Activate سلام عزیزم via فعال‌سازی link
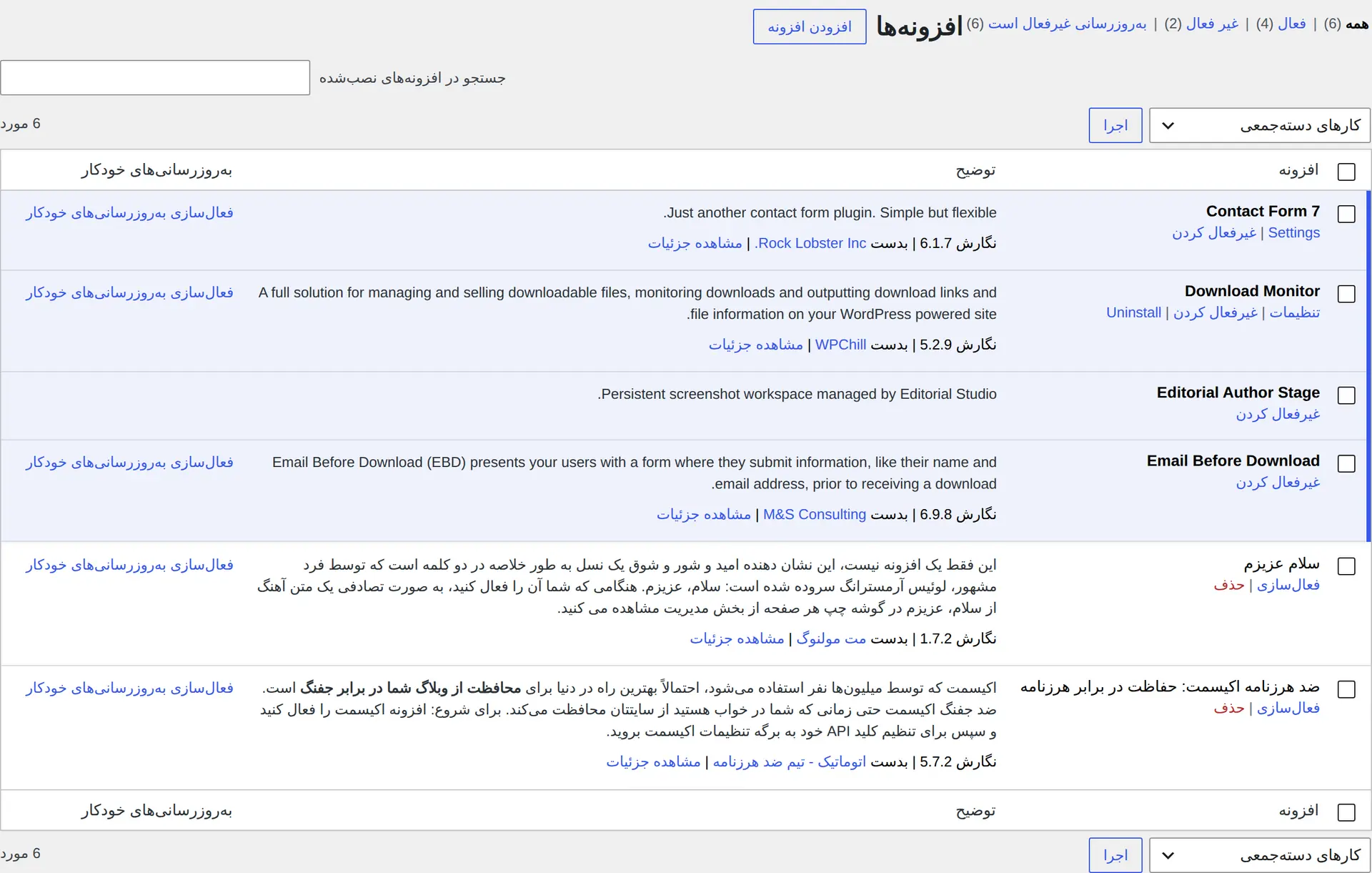This screenshot has width=1372, height=873. click(1288, 585)
